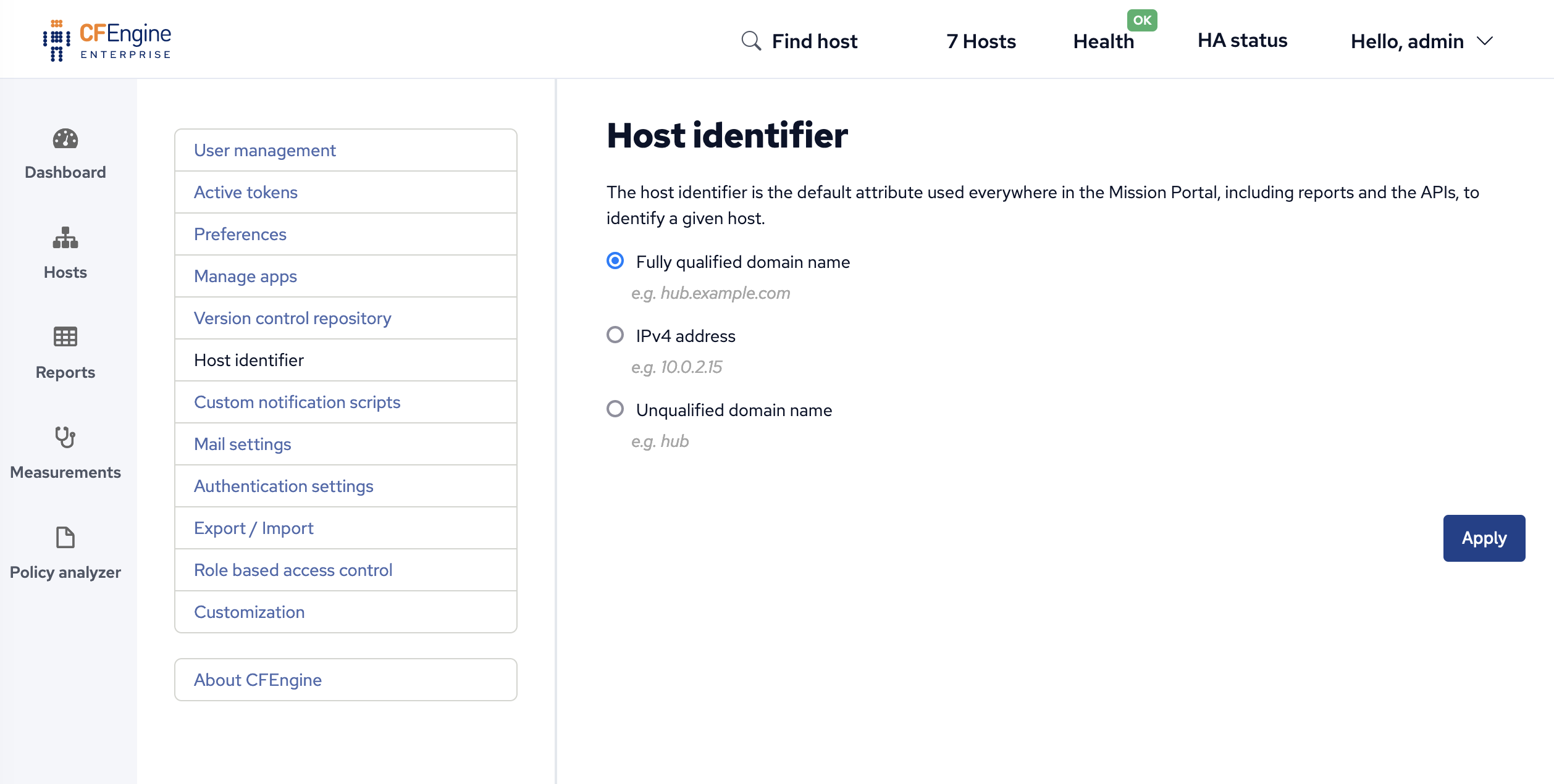The height and width of the screenshot is (784, 1554).
Task: Click the 7 Hosts counter
Action: (x=980, y=41)
